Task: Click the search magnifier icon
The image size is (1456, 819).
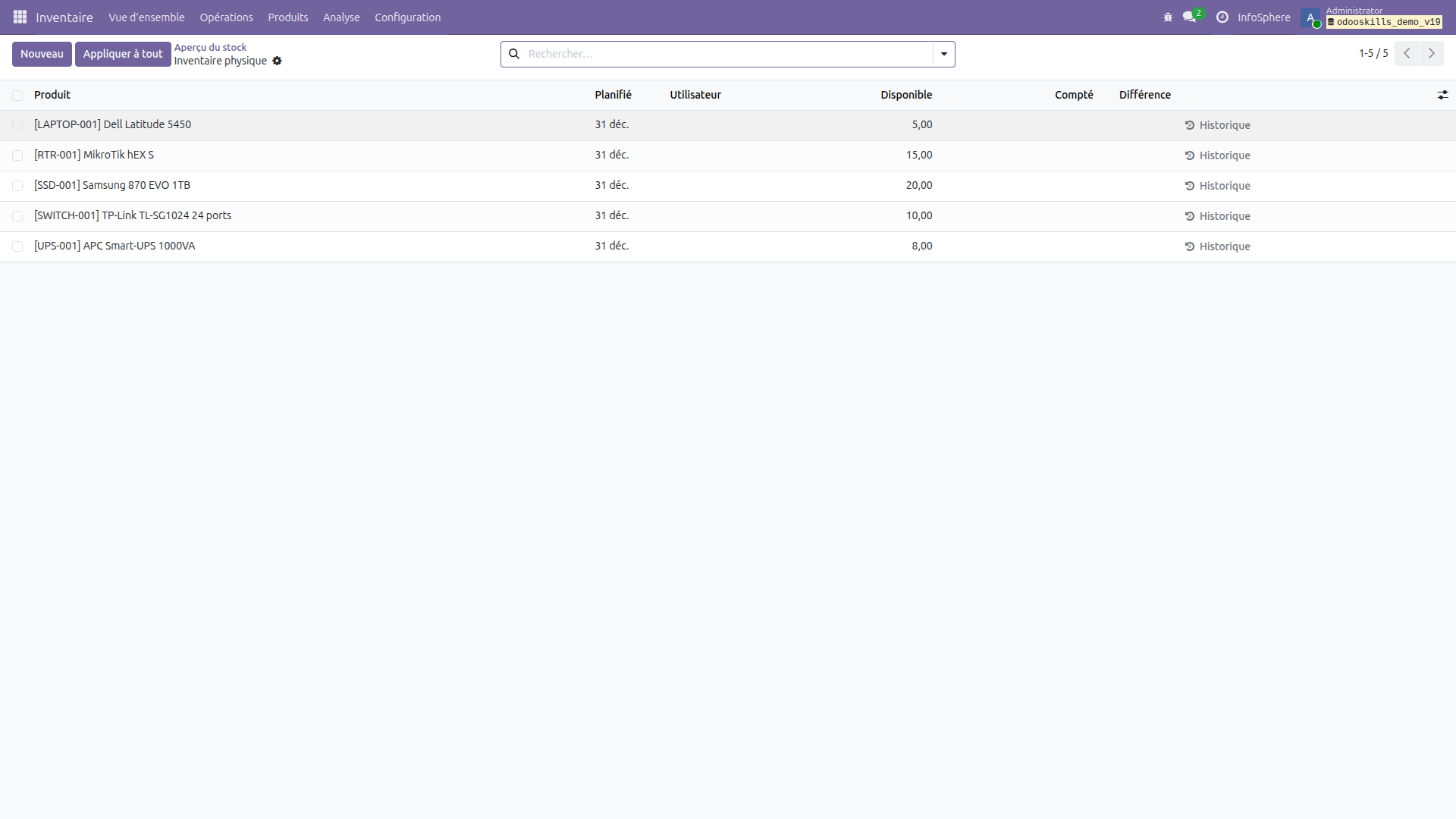Action: (x=515, y=54)
